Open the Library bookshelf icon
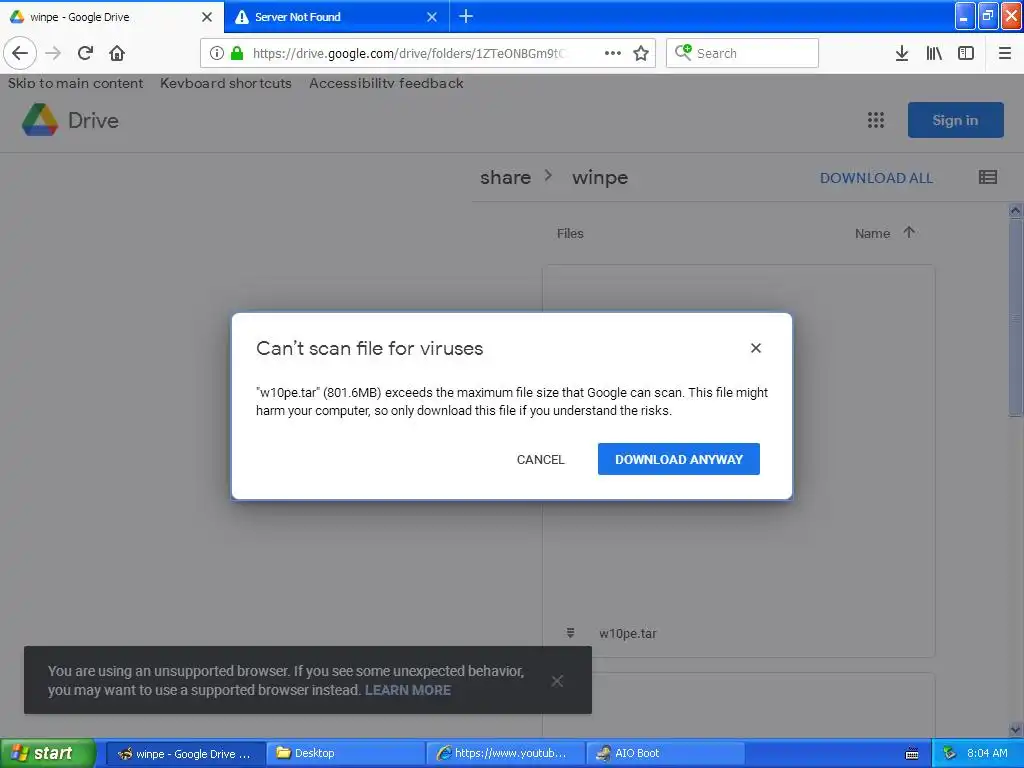This screenshot has height=768, width=1024. click(934, 53)
